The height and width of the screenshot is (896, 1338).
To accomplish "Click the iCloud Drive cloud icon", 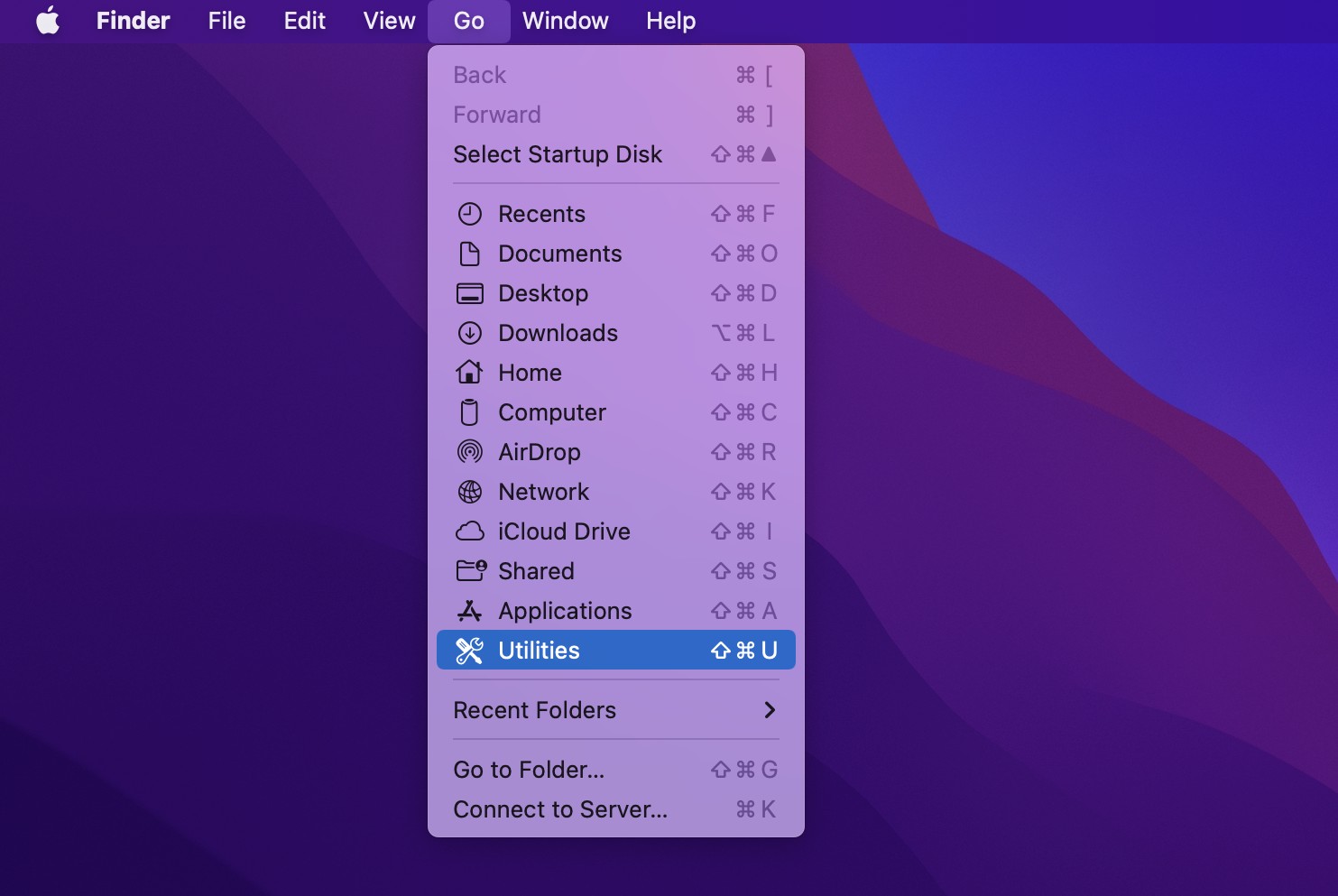I will (470, 531).
